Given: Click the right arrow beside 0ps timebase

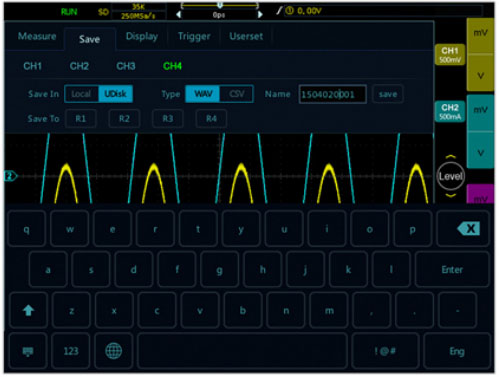Looking at the screenshot, I should (x=260, y=15).
